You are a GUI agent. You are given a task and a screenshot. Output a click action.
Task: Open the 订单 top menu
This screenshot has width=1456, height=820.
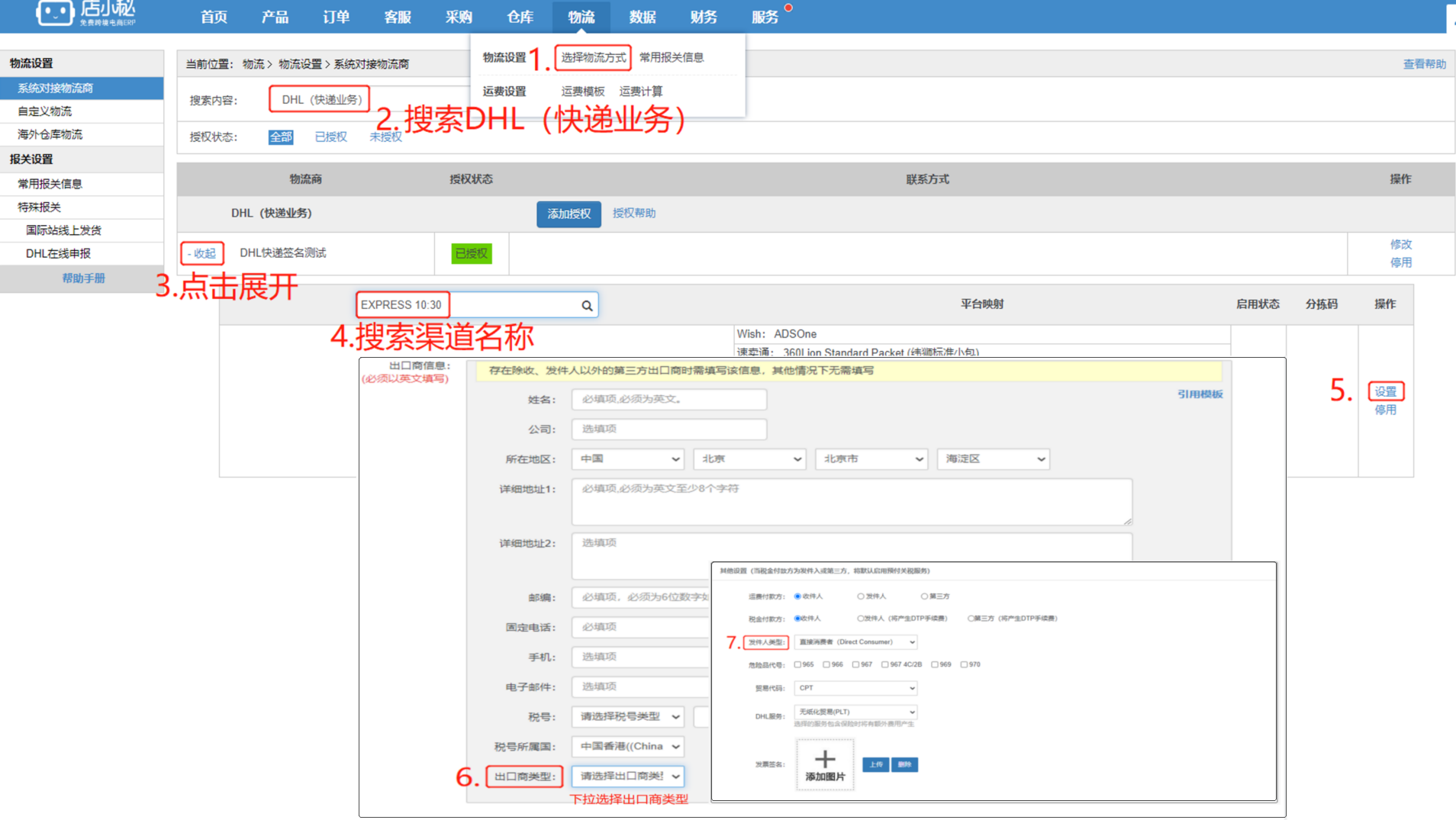pyautogui.click(x=336, y=17)
